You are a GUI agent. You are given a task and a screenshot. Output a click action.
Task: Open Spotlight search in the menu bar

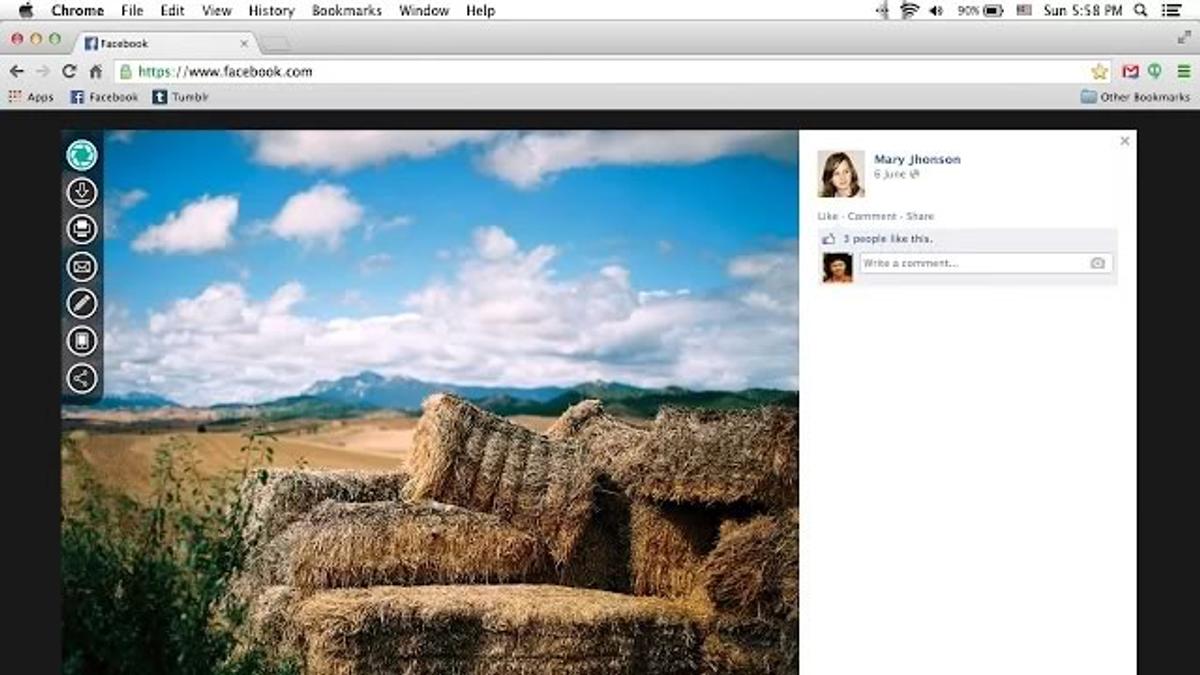click(1141, 10)
